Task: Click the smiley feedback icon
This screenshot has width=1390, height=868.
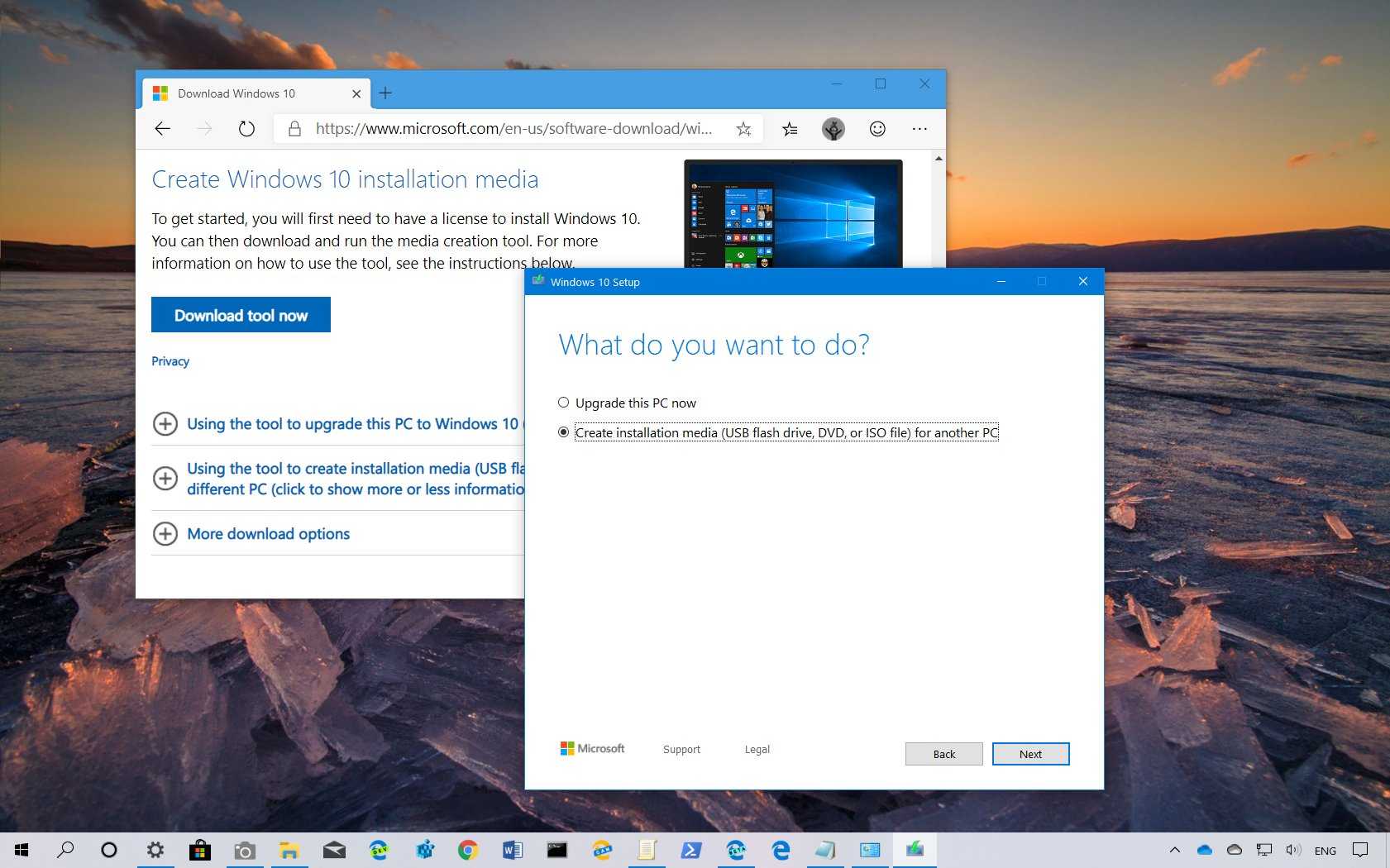Action: coord(877,129)
